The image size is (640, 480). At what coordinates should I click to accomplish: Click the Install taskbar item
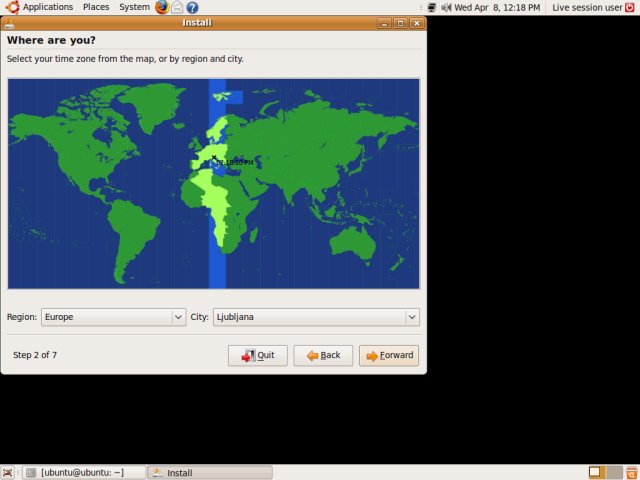pos(209,472)
